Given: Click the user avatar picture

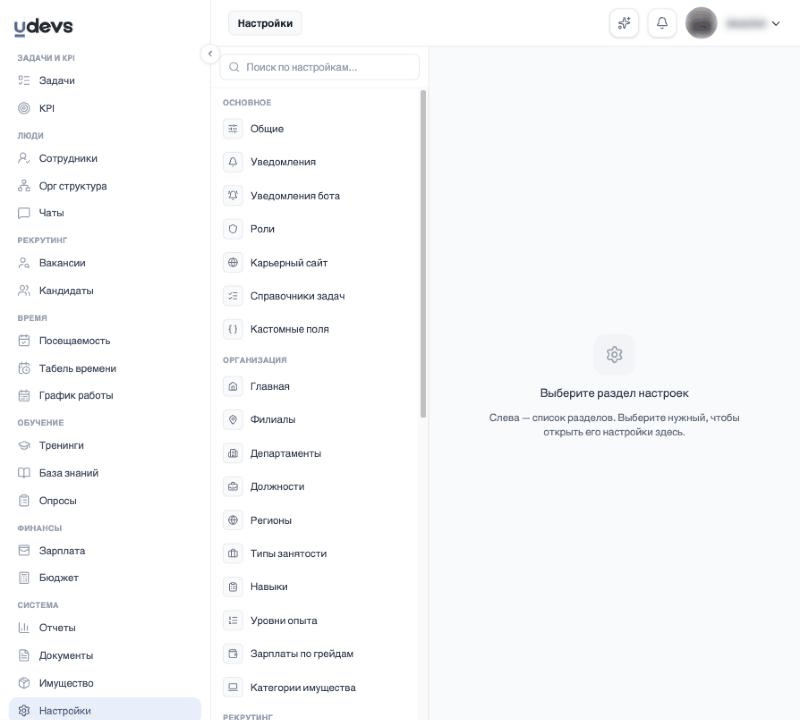Looking at the screenshot, I should [701, 23].
